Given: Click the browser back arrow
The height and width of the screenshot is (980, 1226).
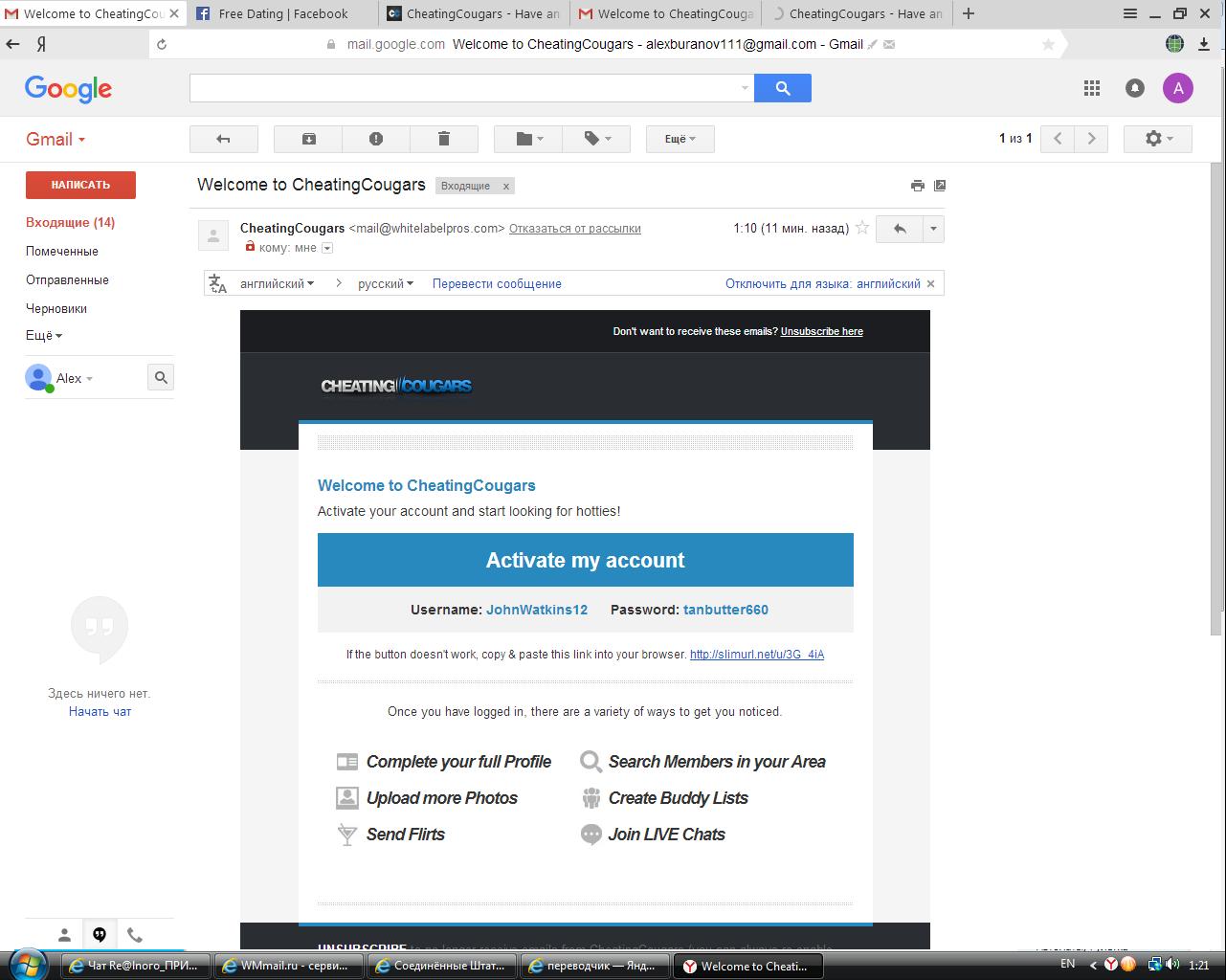Looking at the screenshot, I should 12,44.
